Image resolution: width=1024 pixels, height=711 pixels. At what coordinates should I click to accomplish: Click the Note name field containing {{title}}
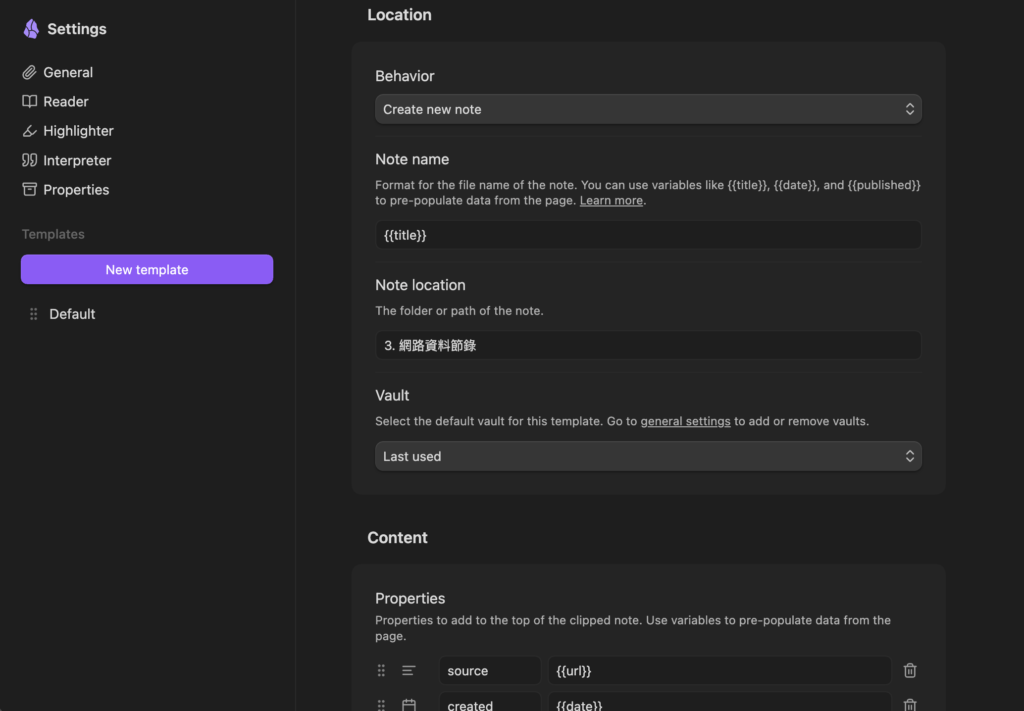pyautogui.click(x=647, y=235)
